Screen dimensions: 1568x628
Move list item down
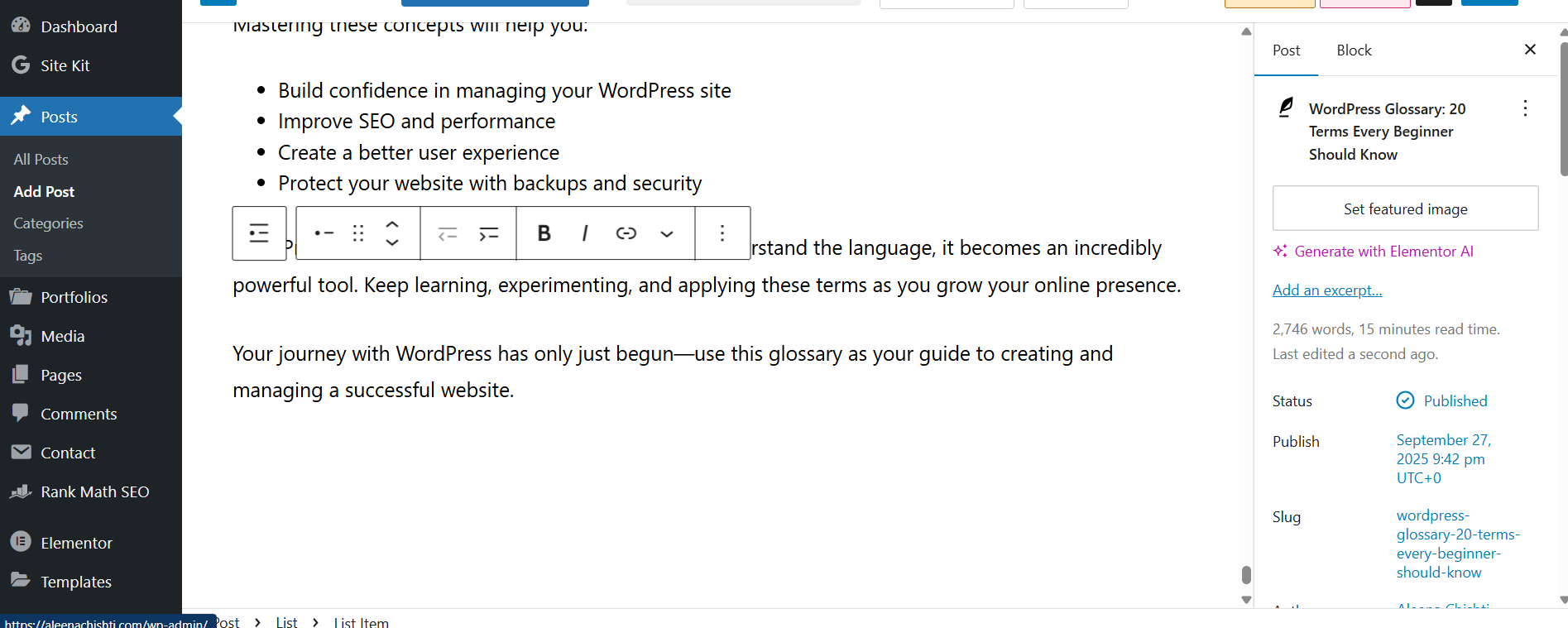coord(392,242)
